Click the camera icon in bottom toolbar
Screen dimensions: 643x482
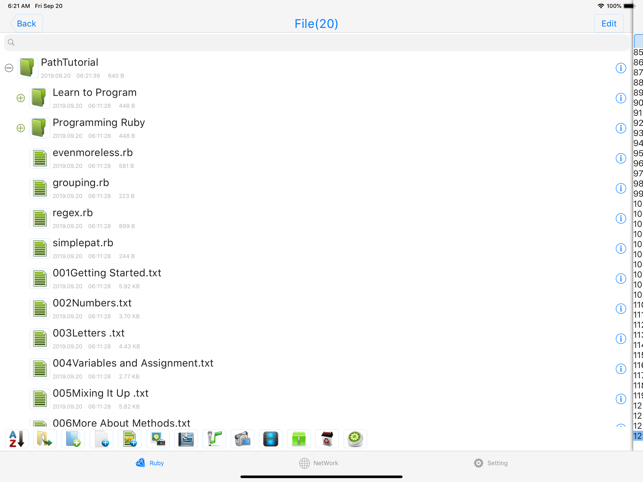click(242, 439)
